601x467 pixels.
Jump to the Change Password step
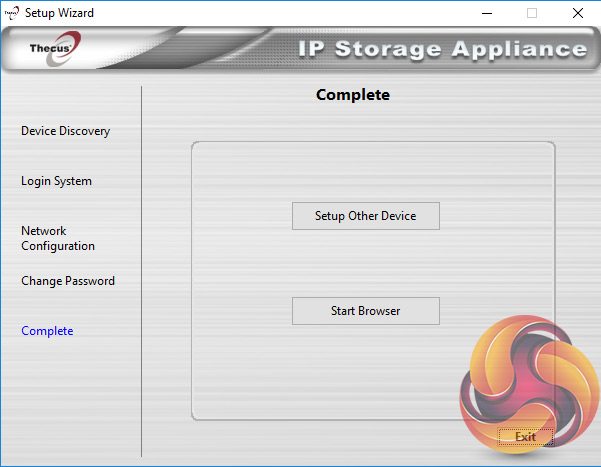pos(68,281)
